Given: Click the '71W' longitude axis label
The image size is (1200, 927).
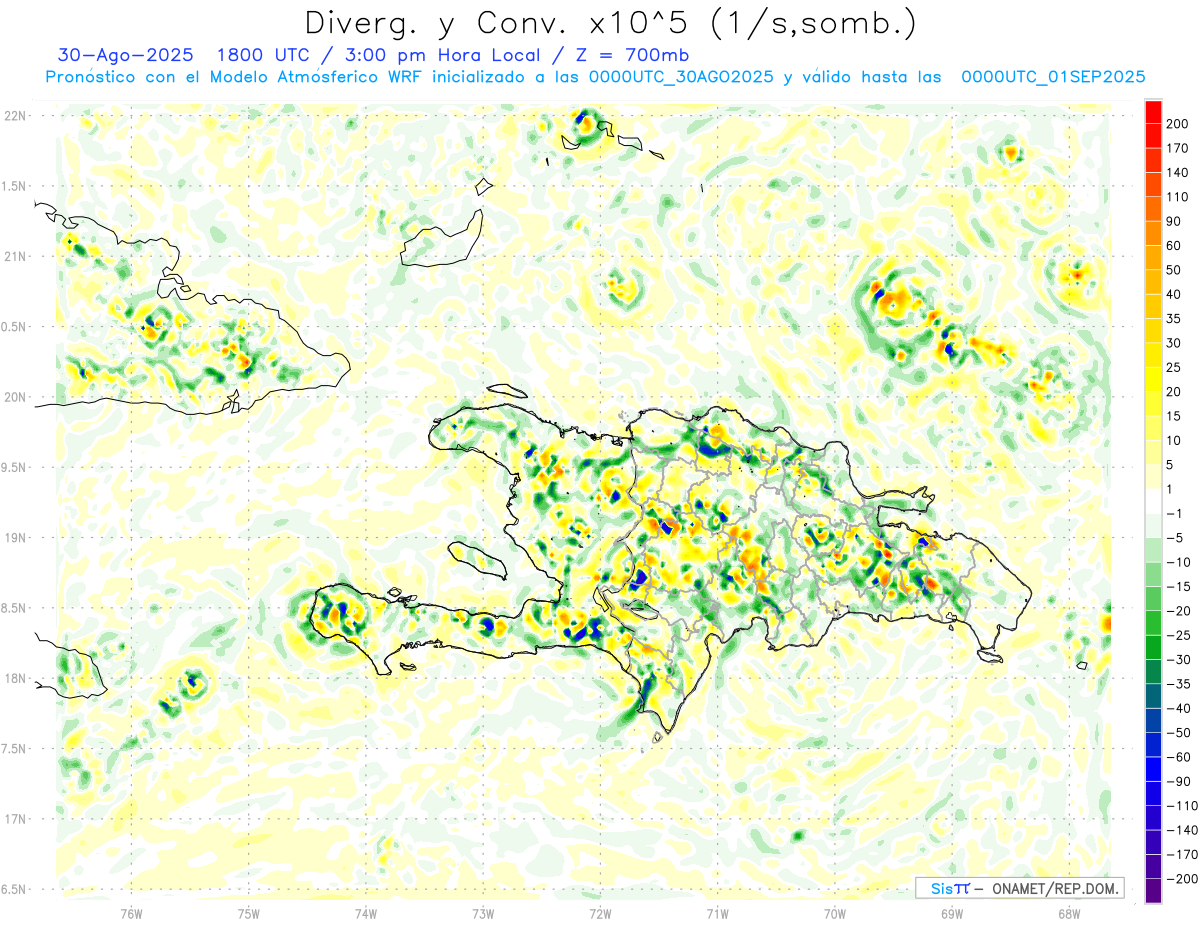Looking at the screenshot, I should (717, 913).
